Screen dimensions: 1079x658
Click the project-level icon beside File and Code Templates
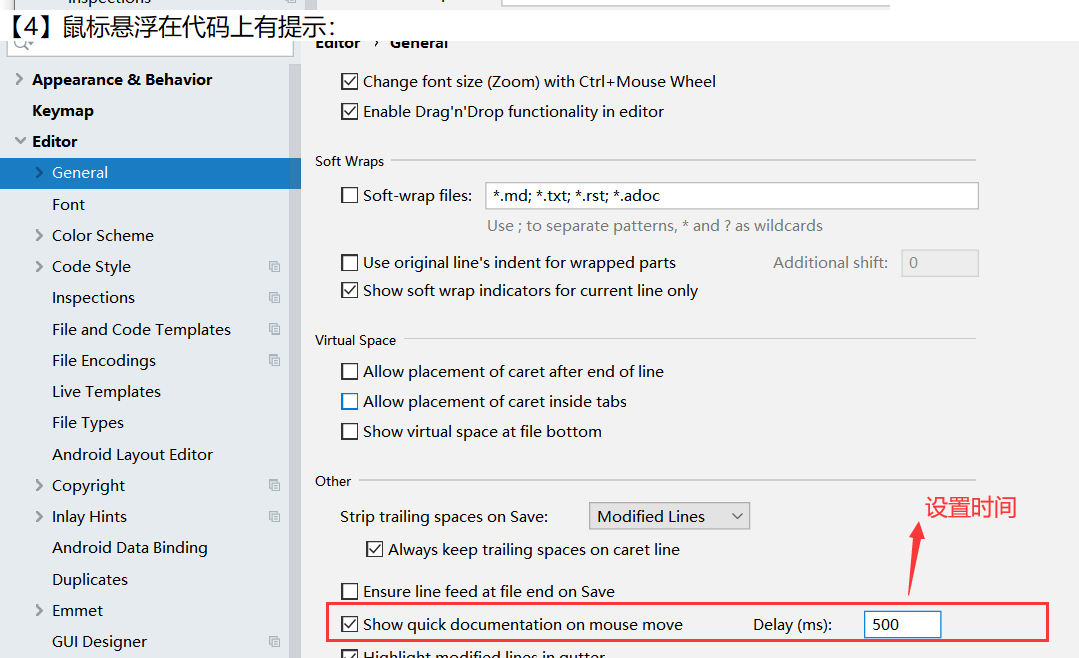click(274, 329)
